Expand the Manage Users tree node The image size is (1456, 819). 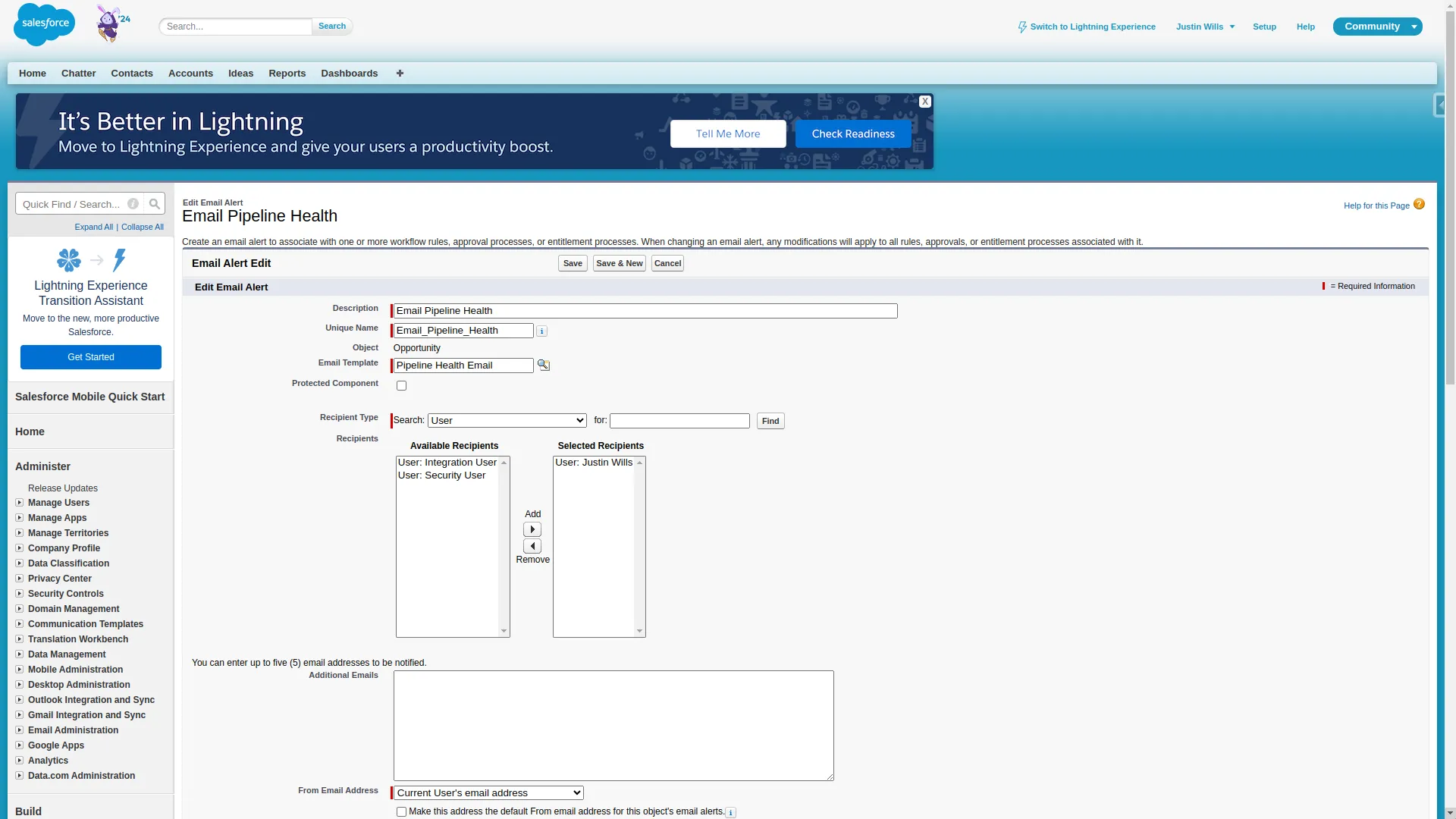pyautogui.click(x=19, y=503)
